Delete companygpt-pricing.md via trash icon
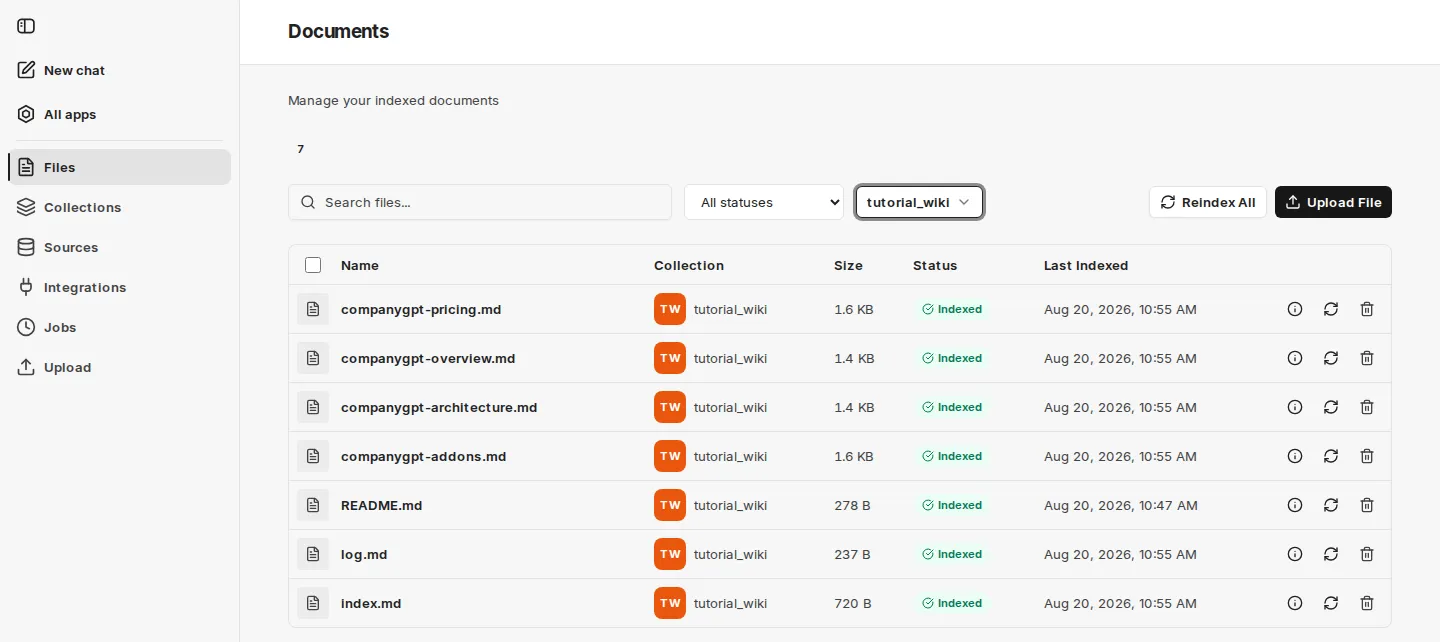Viewport: 1440px width, 642px height. (x=1367, y=309)
